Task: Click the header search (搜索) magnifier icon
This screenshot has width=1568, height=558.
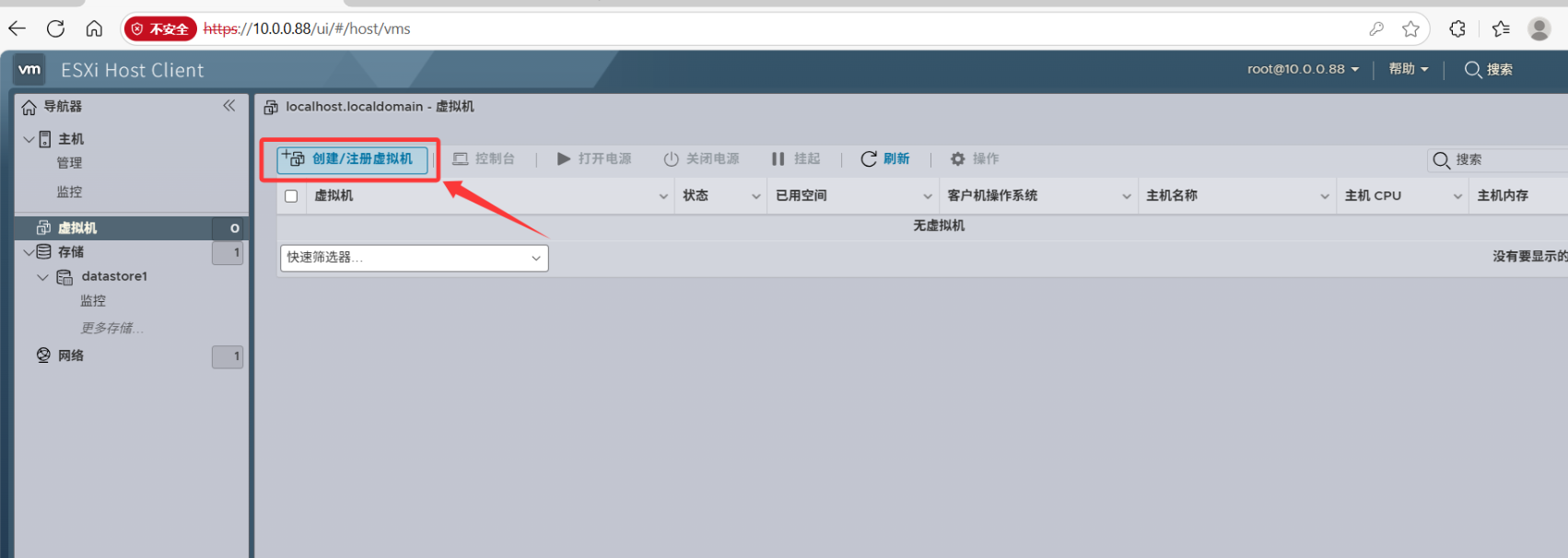Action: (1472, 70)
